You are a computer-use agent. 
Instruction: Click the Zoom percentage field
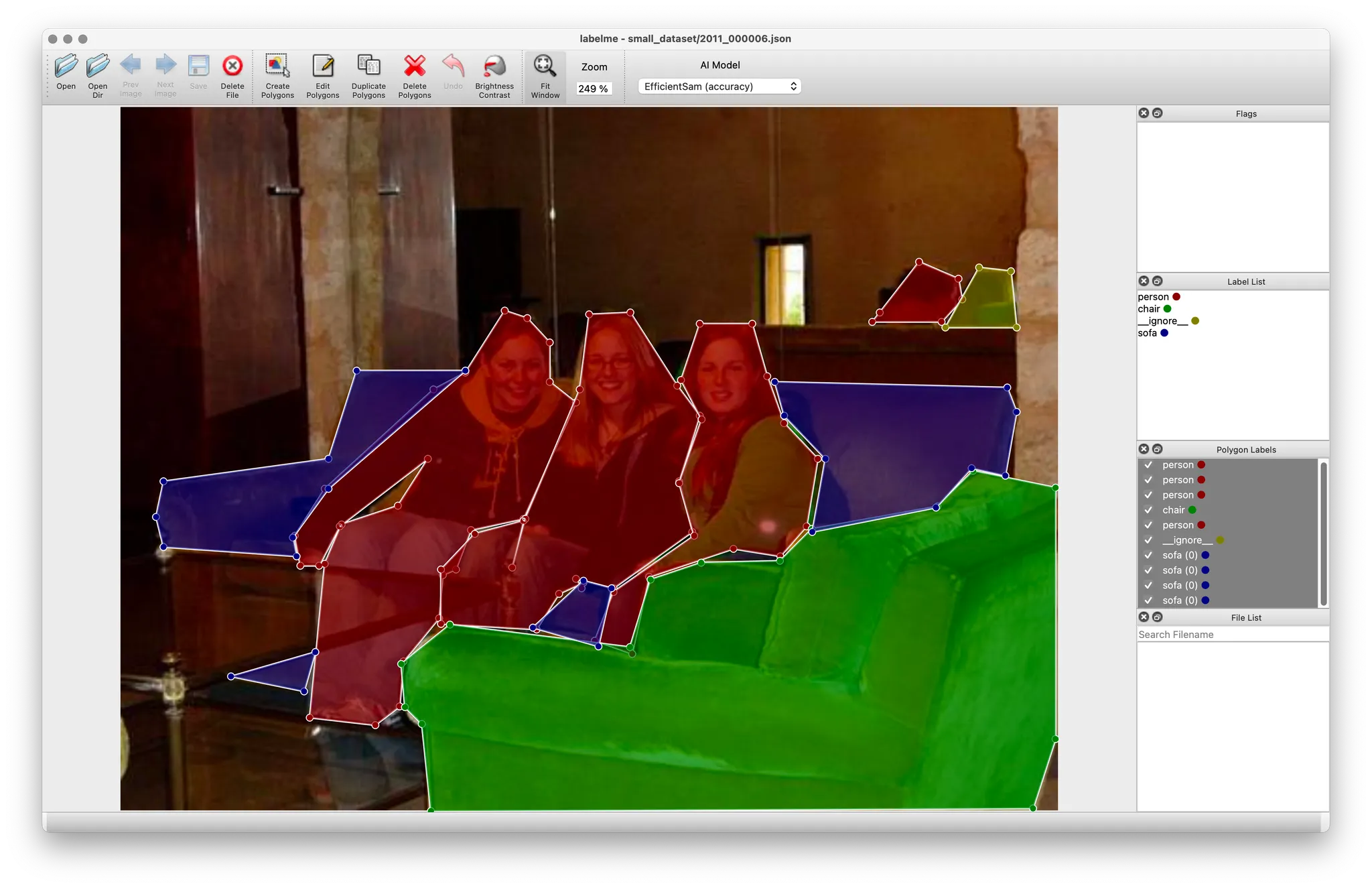click(594, 88)
